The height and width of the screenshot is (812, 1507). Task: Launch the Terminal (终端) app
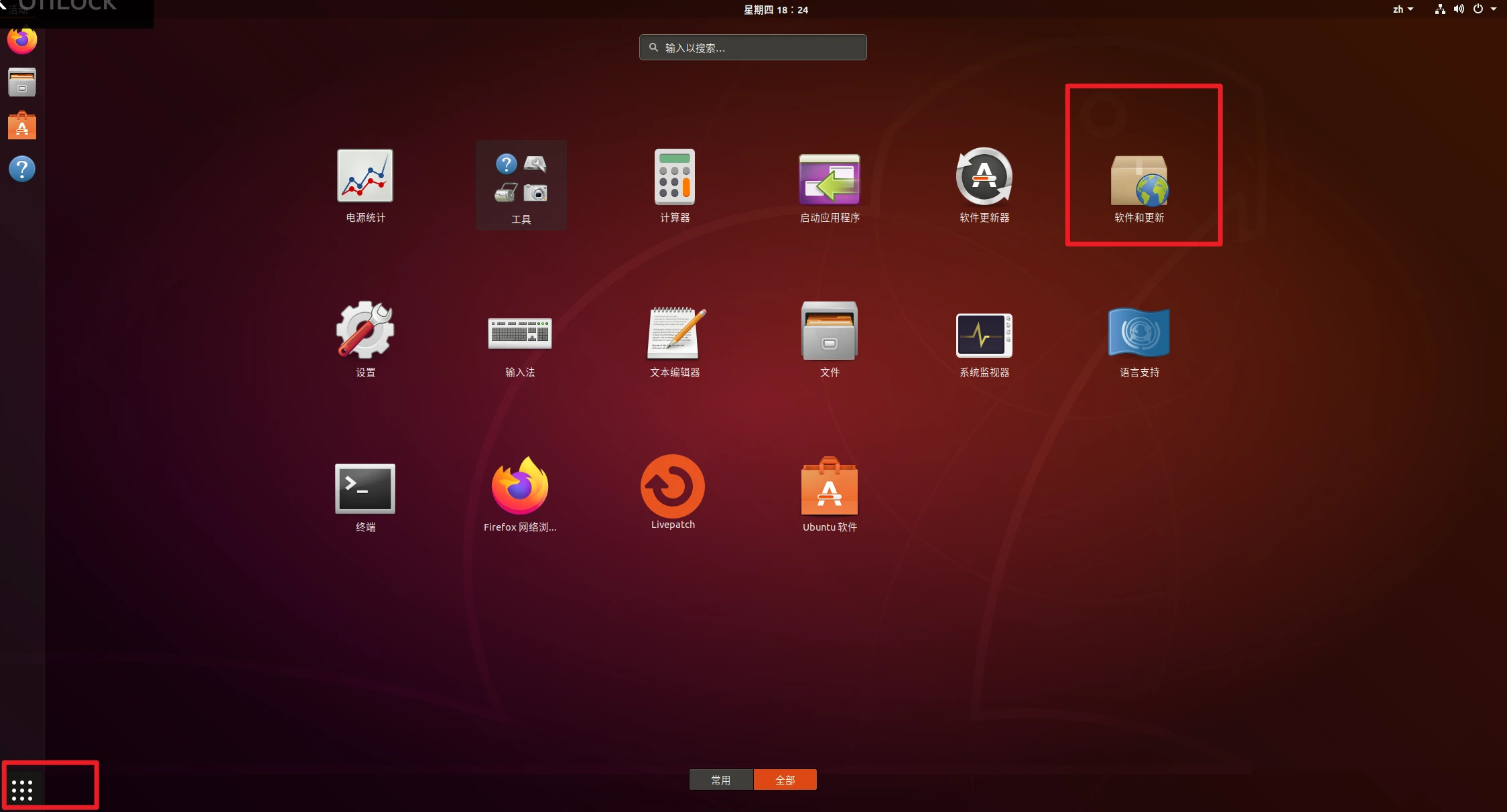[x=365, y=488]
